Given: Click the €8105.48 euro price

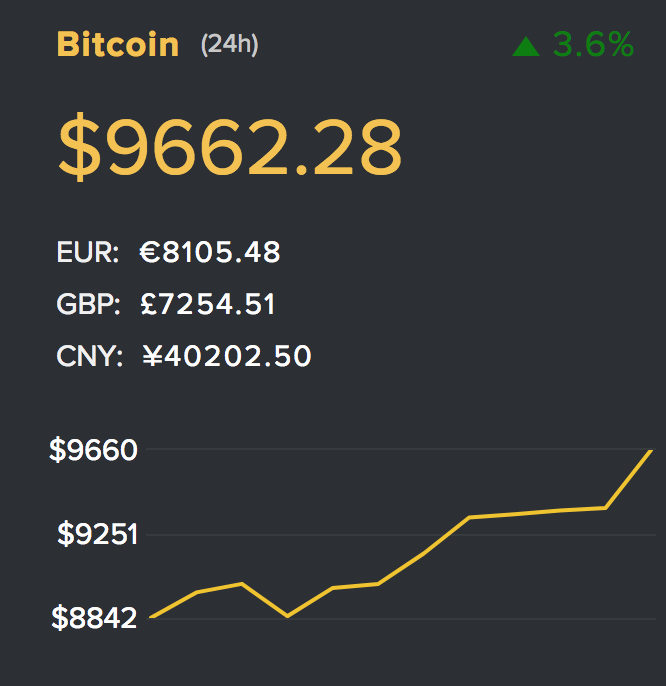Looking at the screenshot, I should click(x=210, y=252).
